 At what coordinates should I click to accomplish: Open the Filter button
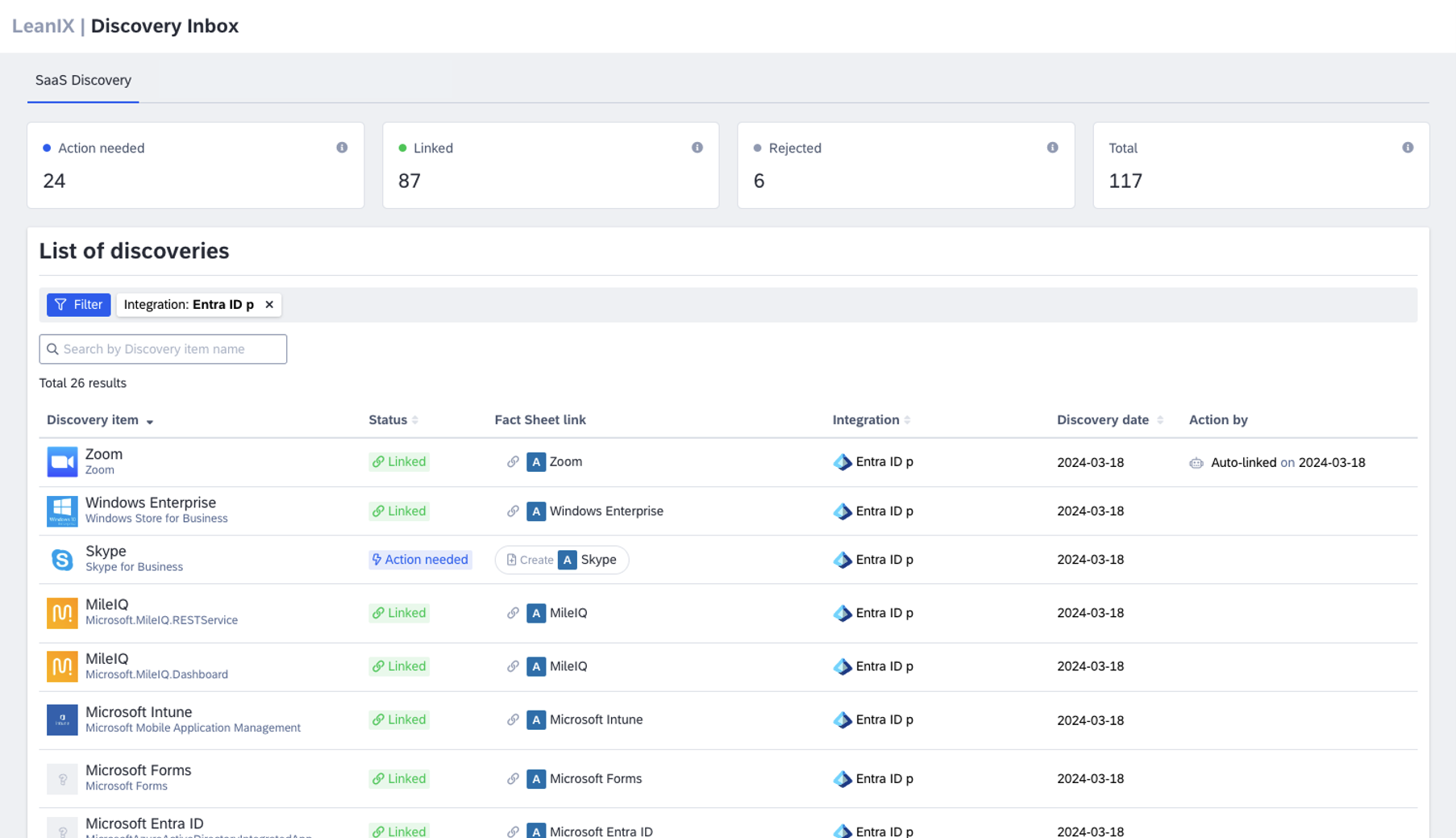(78, 304)
